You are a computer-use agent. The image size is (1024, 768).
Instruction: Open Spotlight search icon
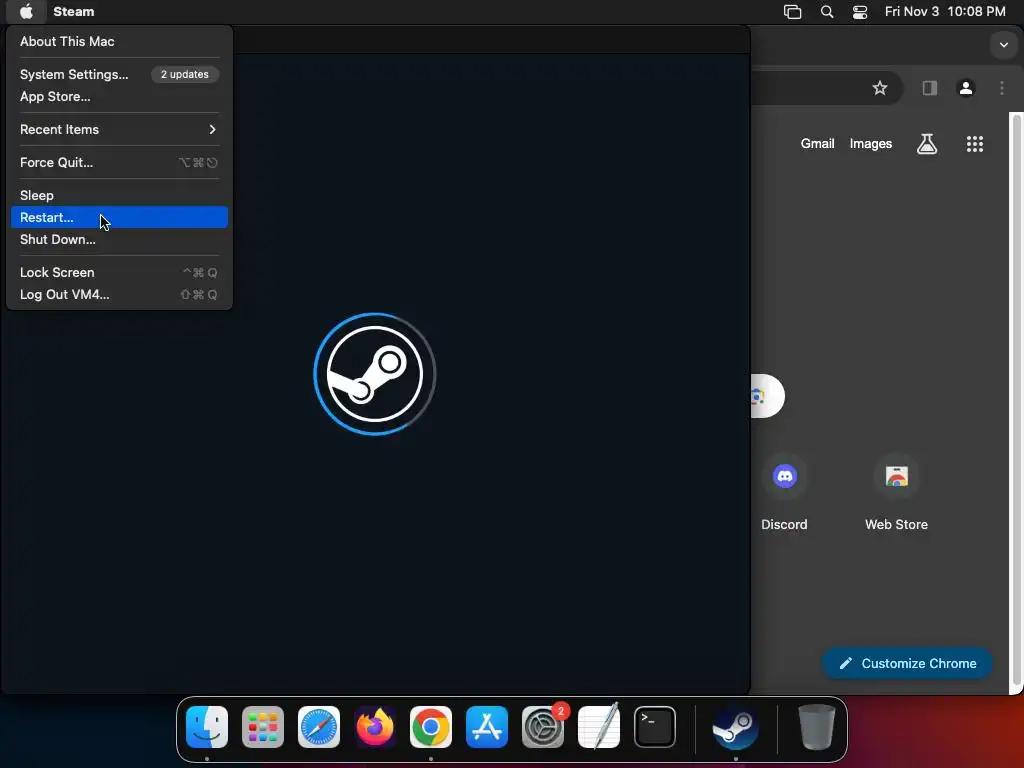pos(827,11)
